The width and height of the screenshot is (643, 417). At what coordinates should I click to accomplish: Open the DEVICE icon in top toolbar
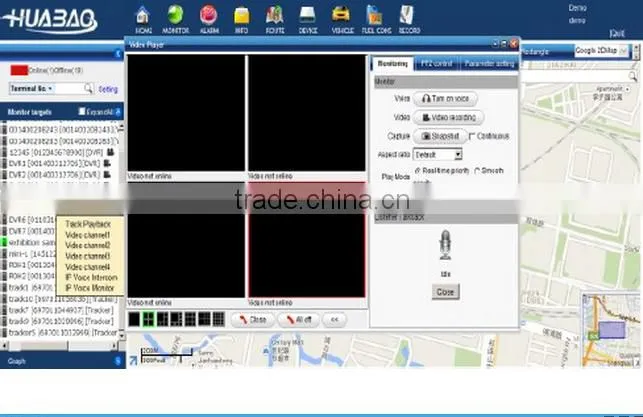308,20
